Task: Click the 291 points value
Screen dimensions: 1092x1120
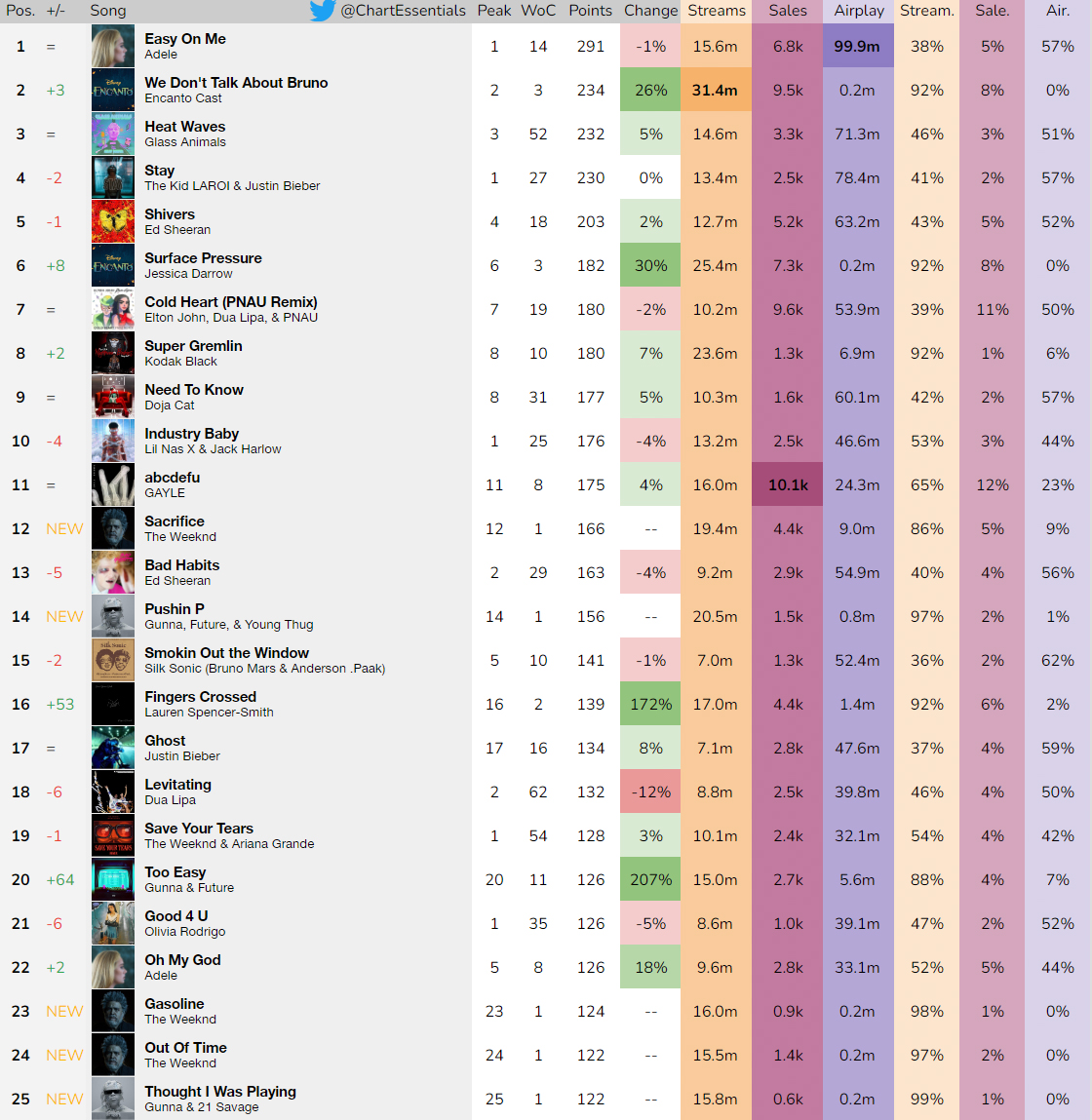Action: coord(590,47)
